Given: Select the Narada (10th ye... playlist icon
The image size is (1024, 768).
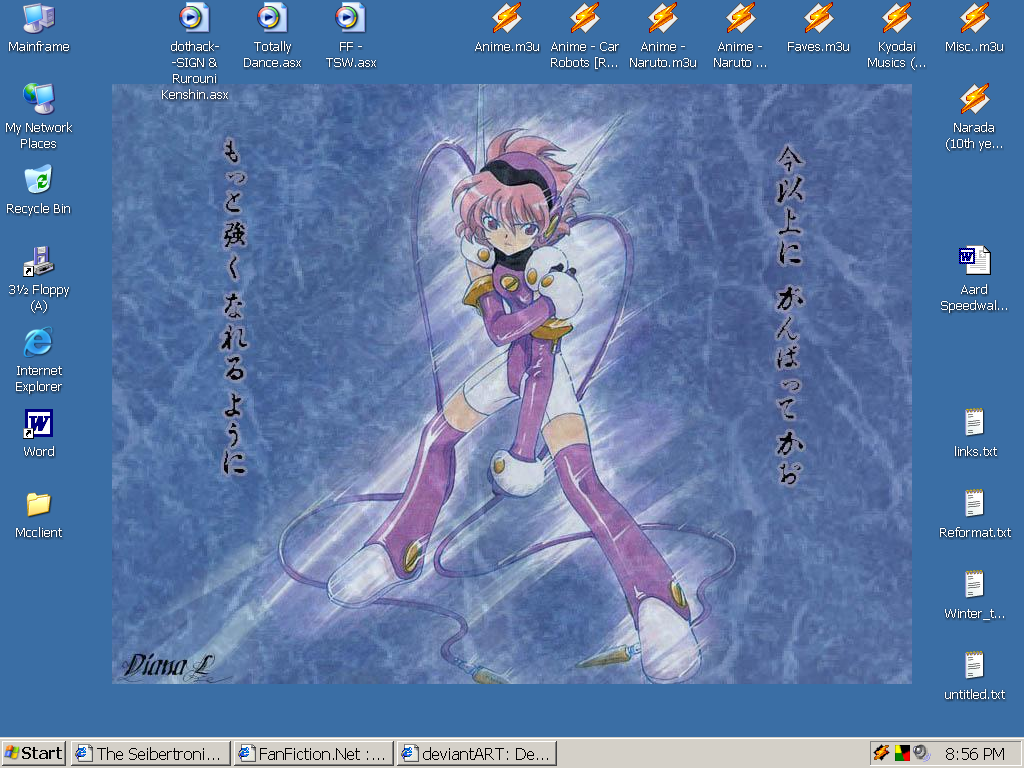Looking at the screenshot, I should [974, 99].
